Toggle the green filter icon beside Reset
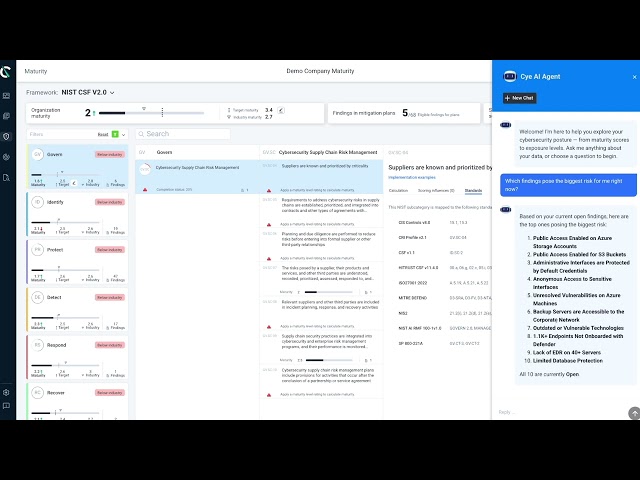 tap(115, 134)
